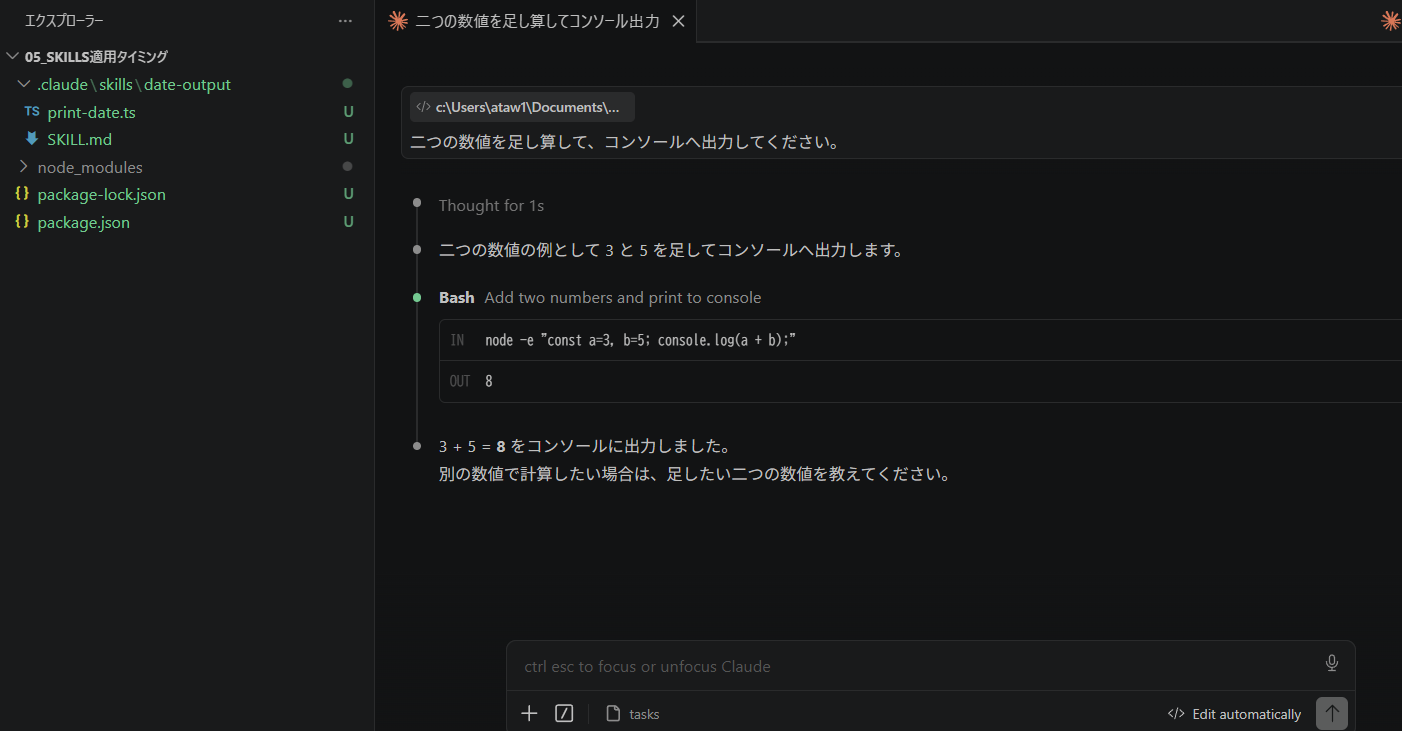Collapse the .claude\skills\date-output folder
Viewport: 1402px width, 731px height.
[x=25, y=85]
